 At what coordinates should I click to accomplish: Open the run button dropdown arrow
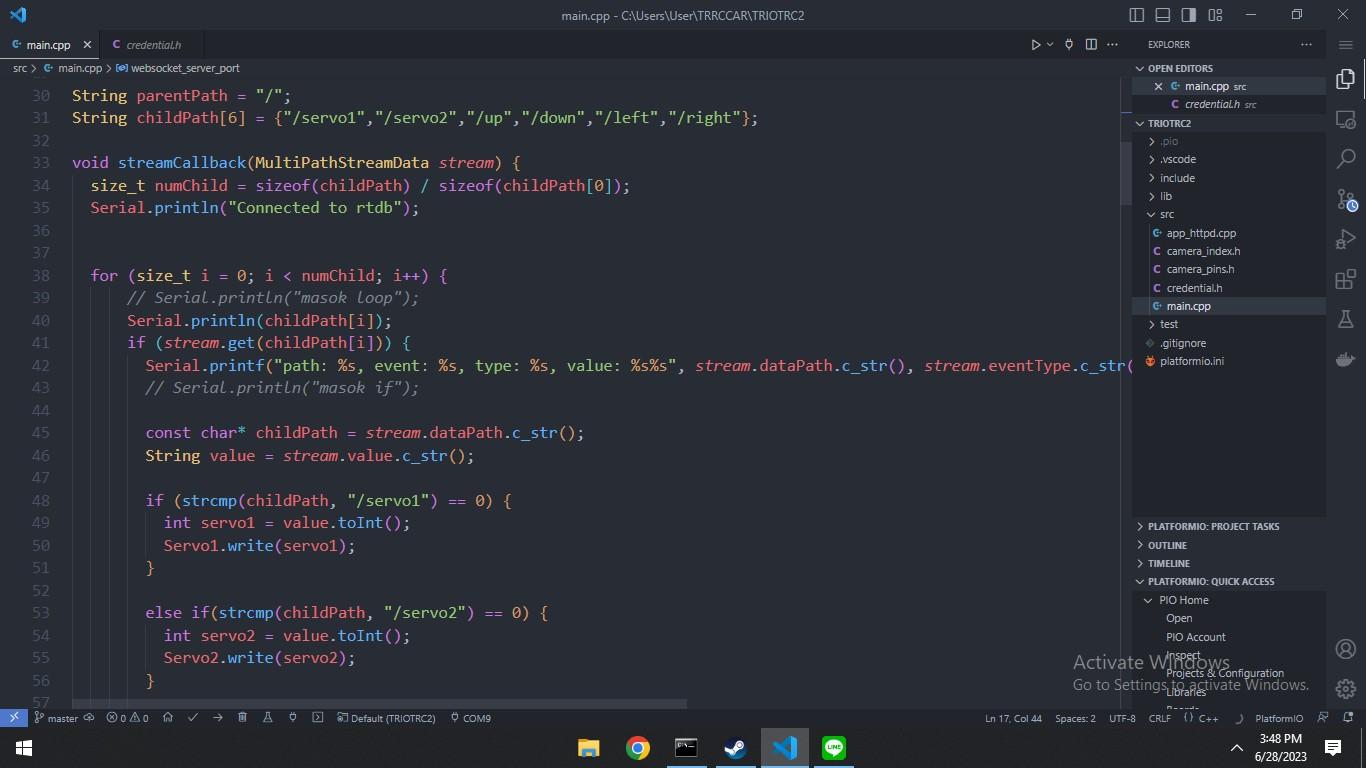point(1050,45)
